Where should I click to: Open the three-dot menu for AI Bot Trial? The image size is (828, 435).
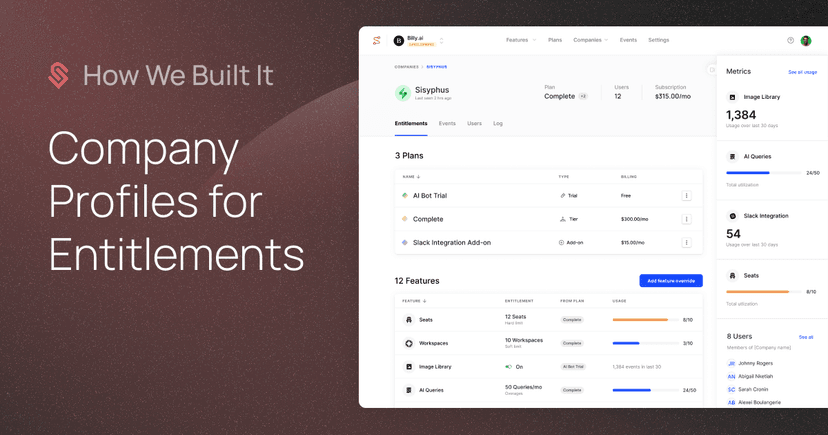686,196
